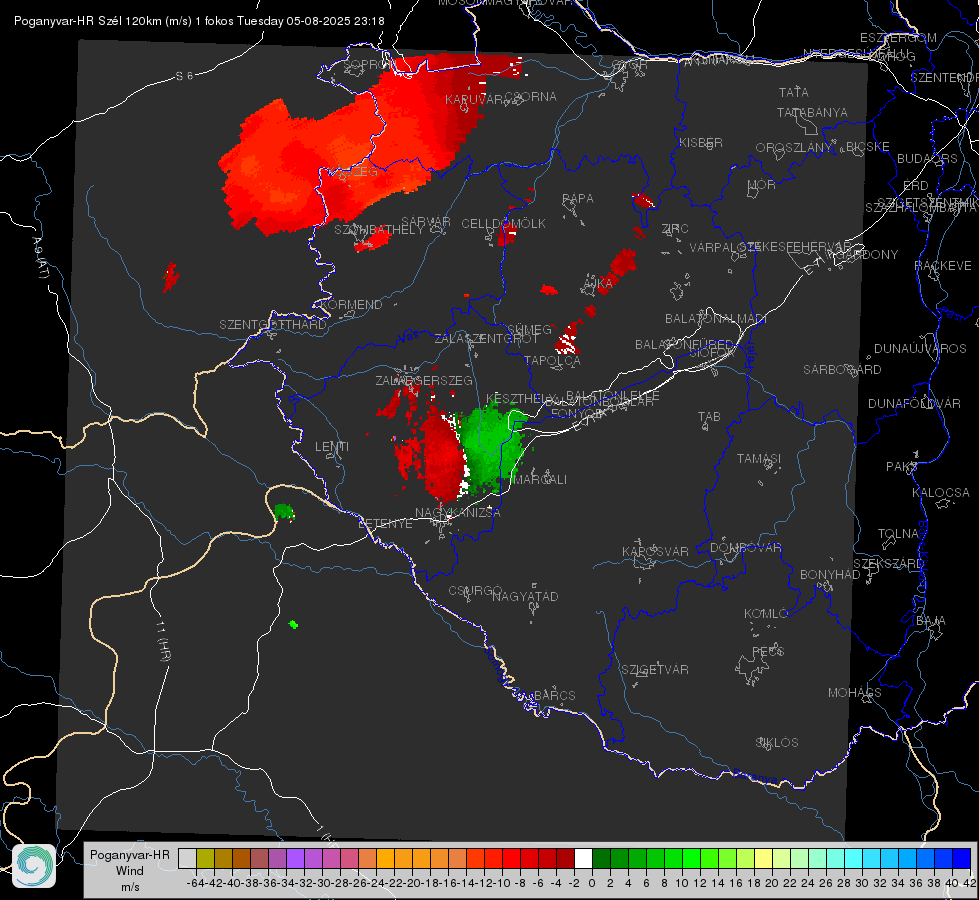
Task: Click the gray swatch left of -64
Action: tap(187, 858)
